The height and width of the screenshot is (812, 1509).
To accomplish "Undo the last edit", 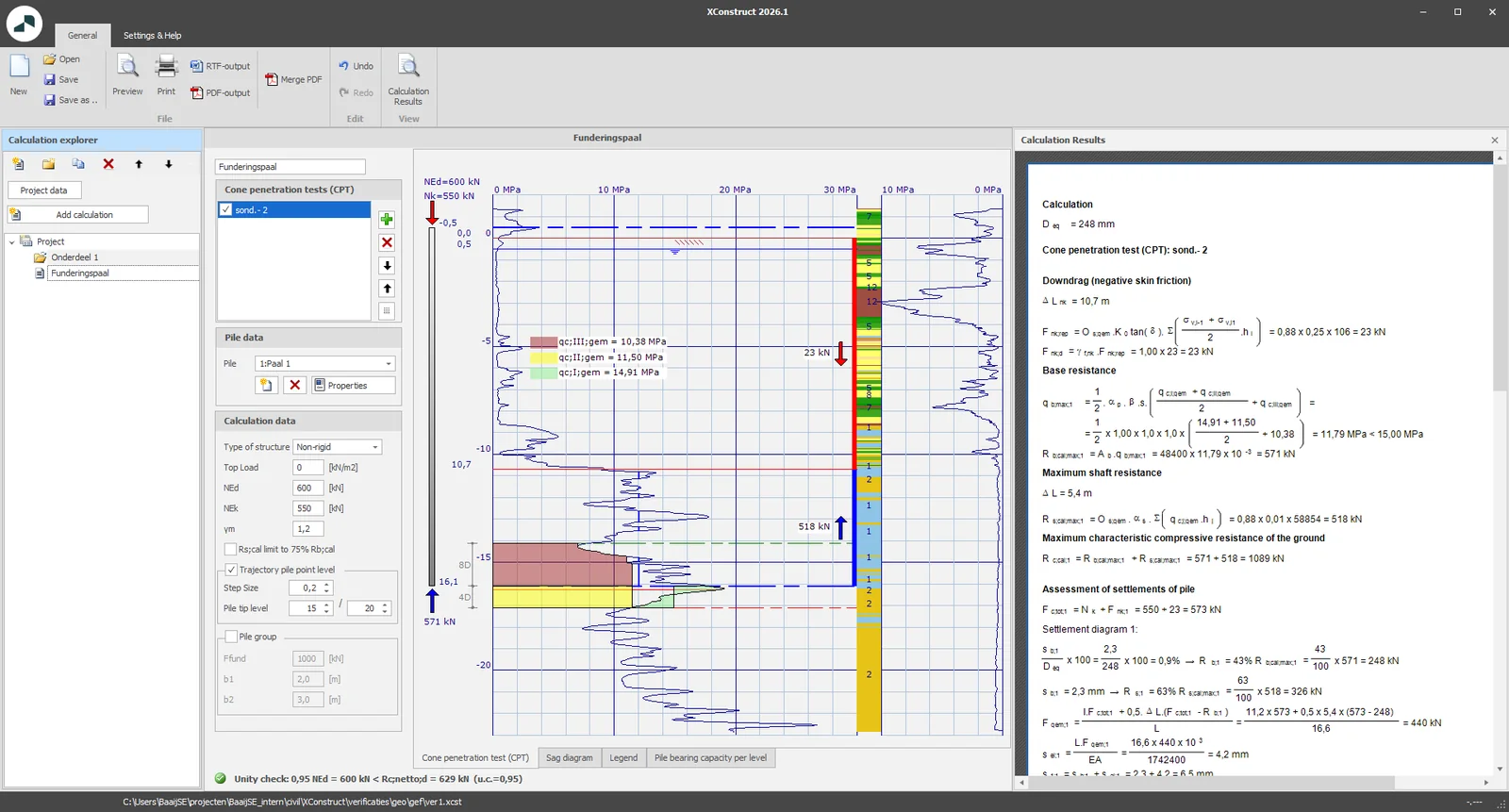I will click(357, 66).
